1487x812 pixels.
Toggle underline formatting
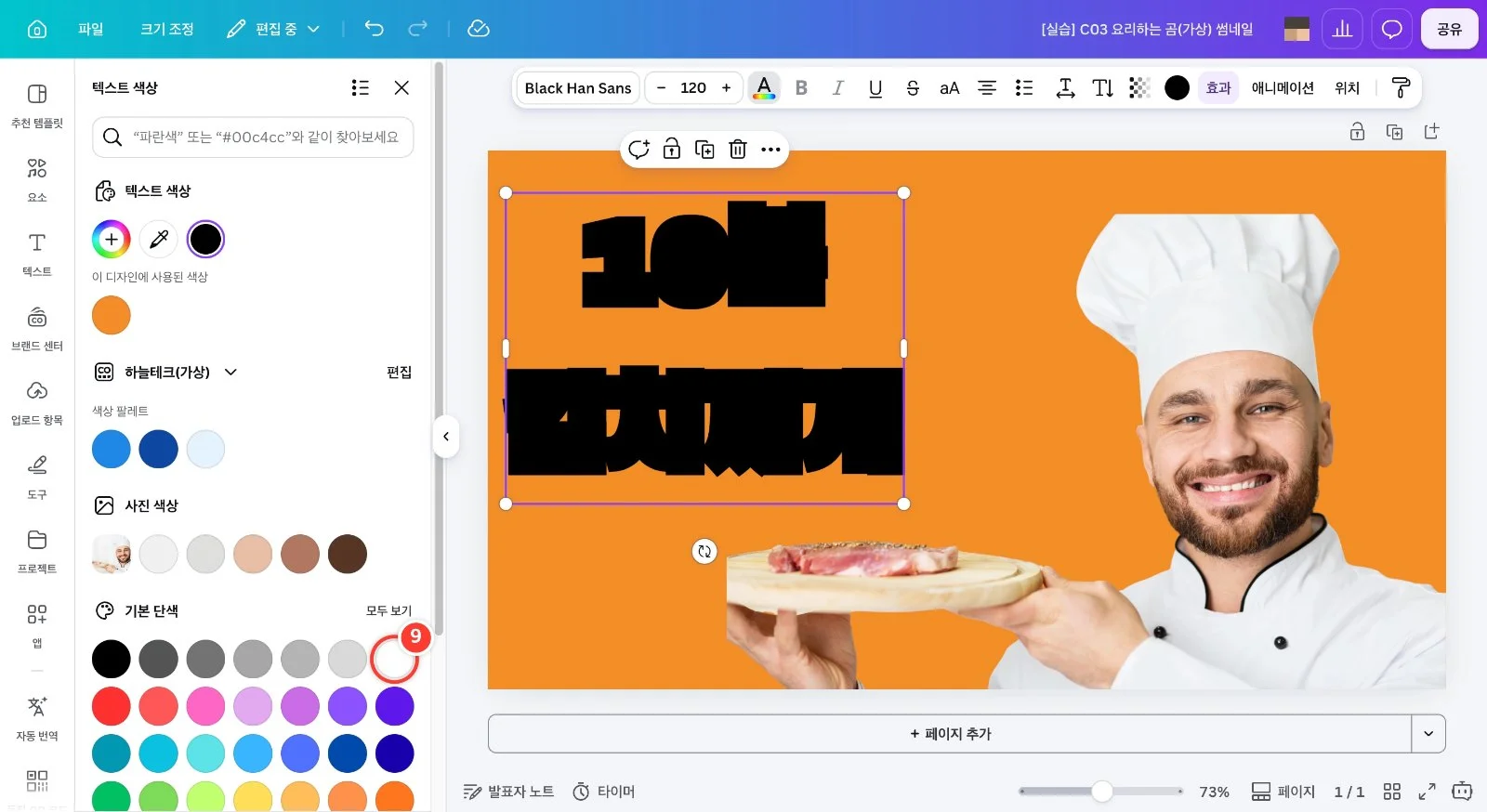click(875, 87)
